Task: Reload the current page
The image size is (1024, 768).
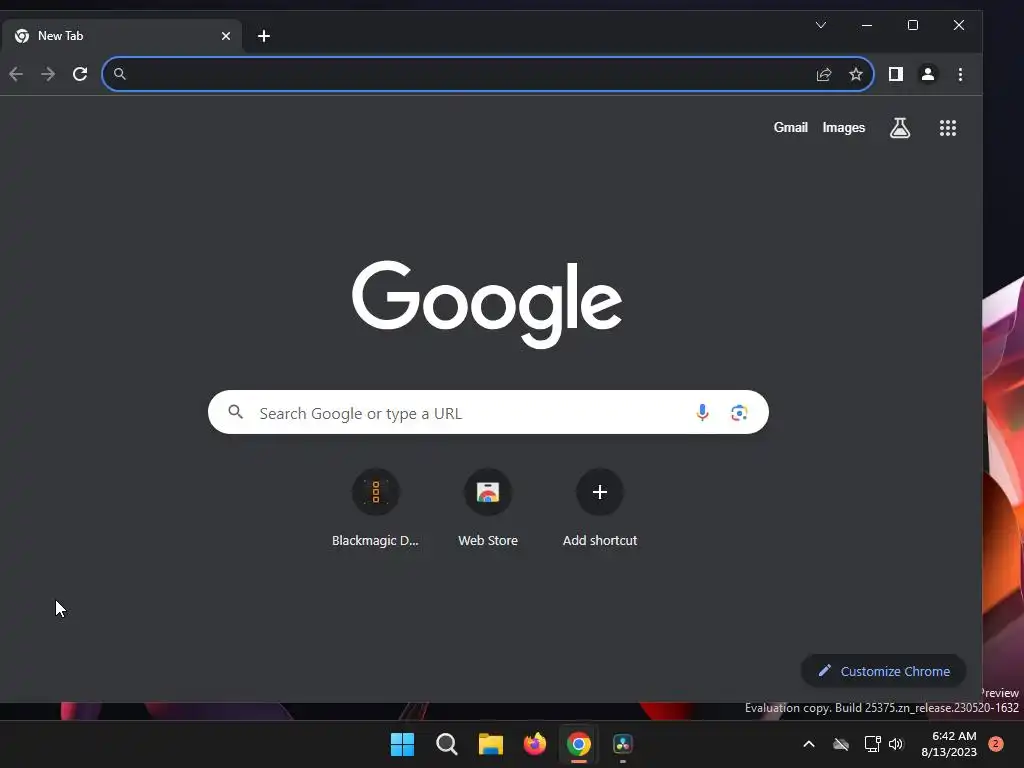Action: click(80, 74)
